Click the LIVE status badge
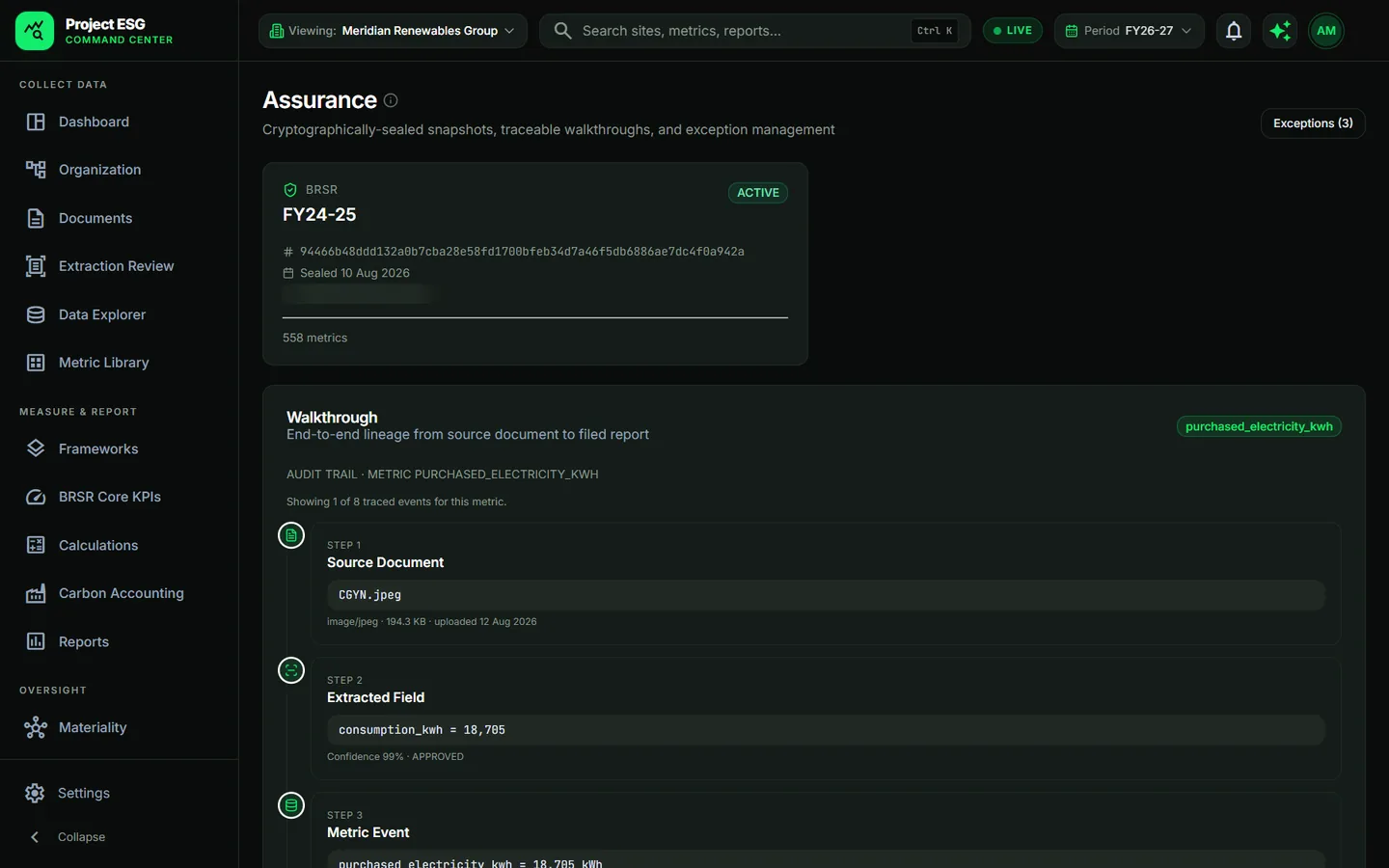This screenshot has height=868, width=1389. (1013, 31)
